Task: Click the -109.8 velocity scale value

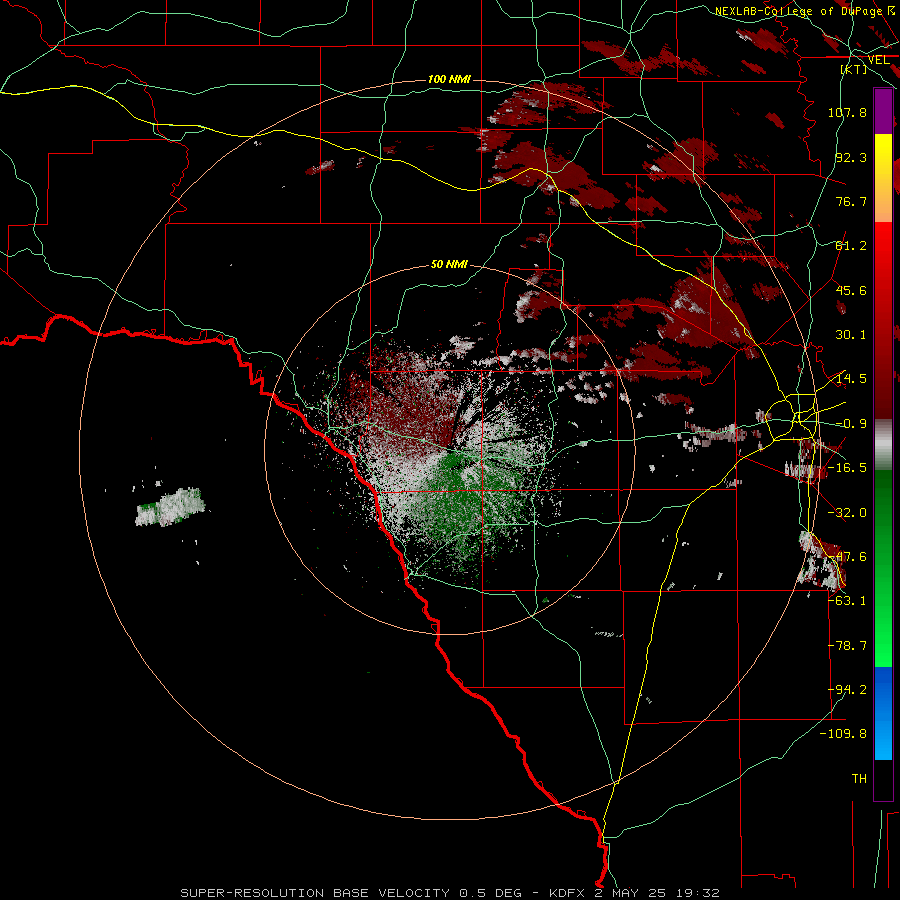Action: (x=843, y=734)
